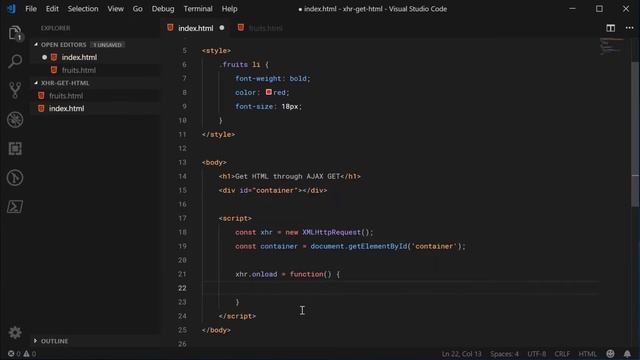This screenshot has width=640, height=360.
Task: Open the Search view in the activity bar
Action: pyautogui.click(x=15, y=62)
